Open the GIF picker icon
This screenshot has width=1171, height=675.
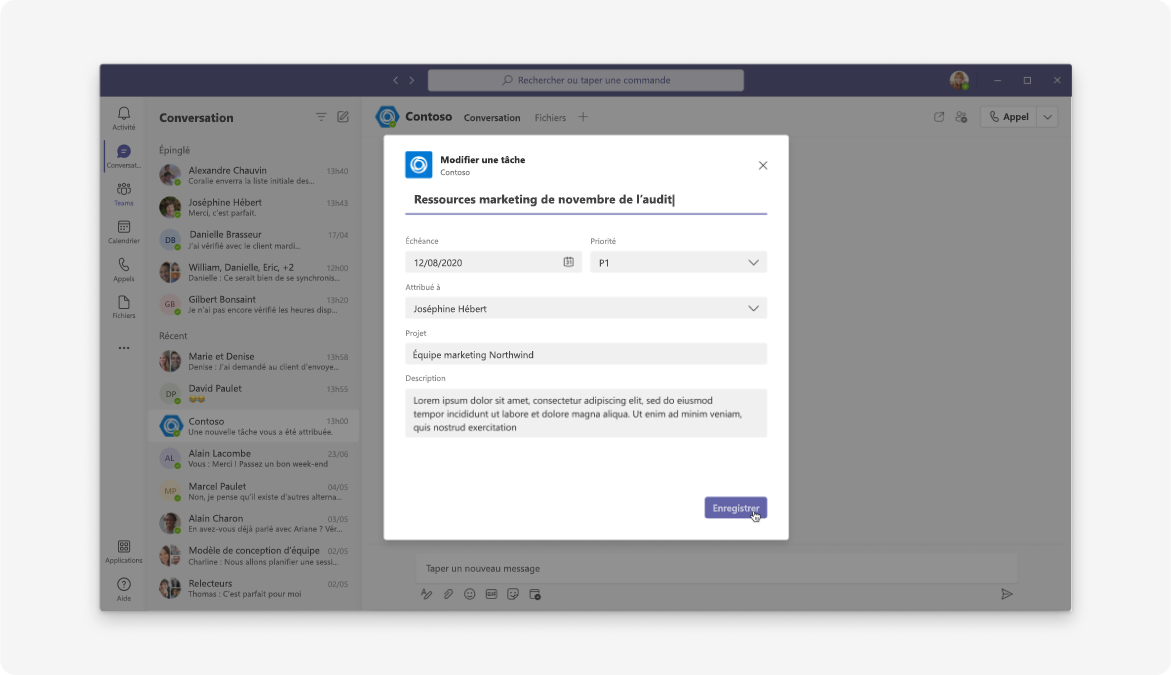(x=491, y=594)
